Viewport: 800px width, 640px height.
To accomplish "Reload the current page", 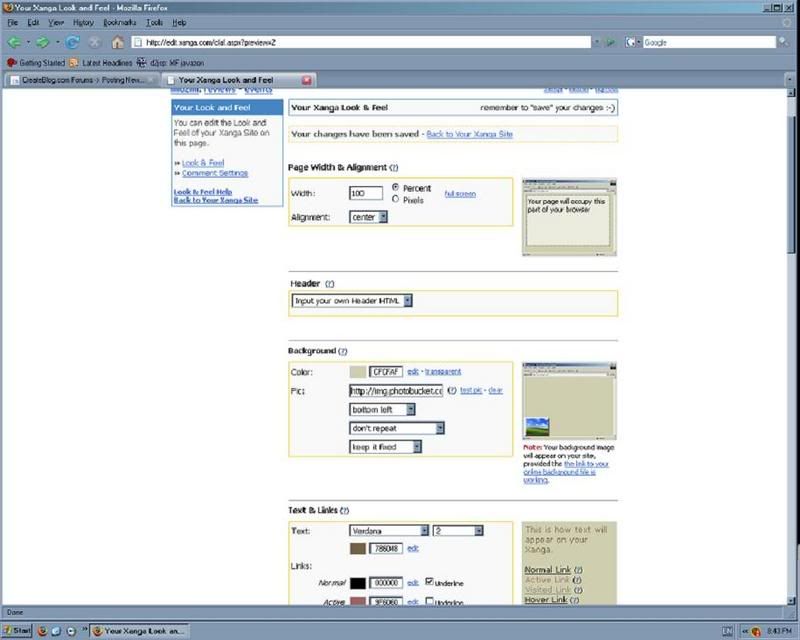I will tap(72, 42).
